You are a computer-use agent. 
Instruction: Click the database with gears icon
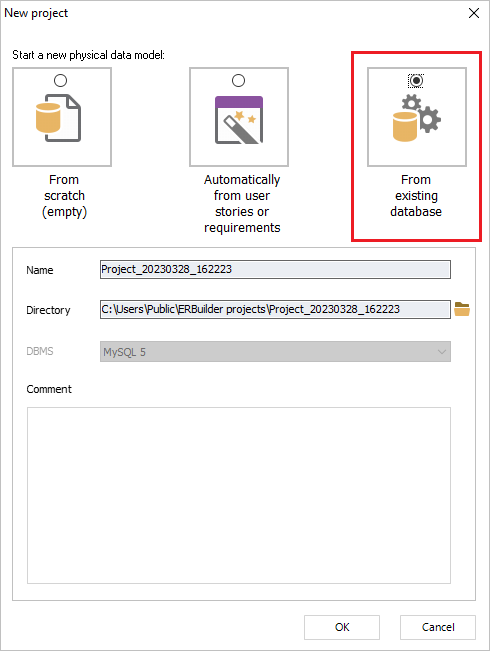click(x=416, y=118)
